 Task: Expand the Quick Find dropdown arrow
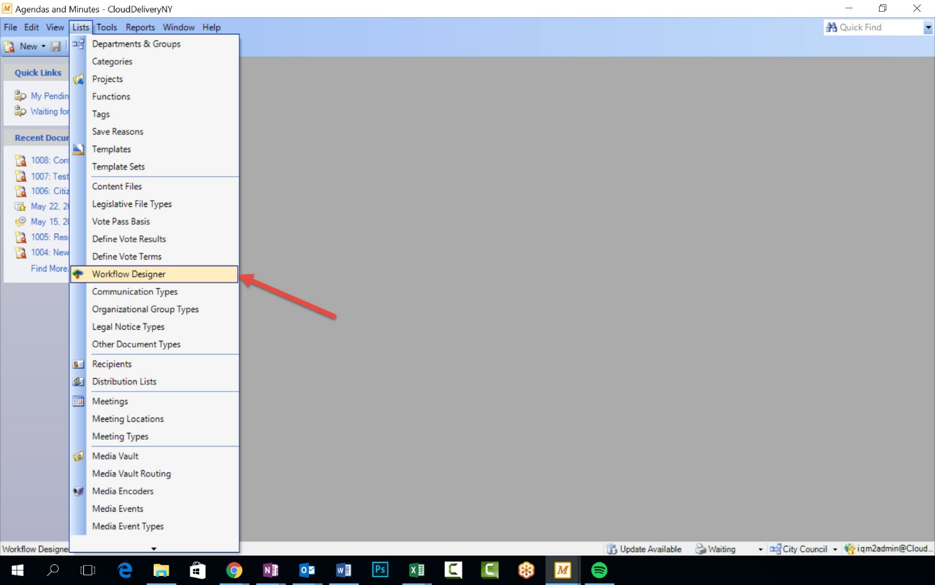[928, 27]
